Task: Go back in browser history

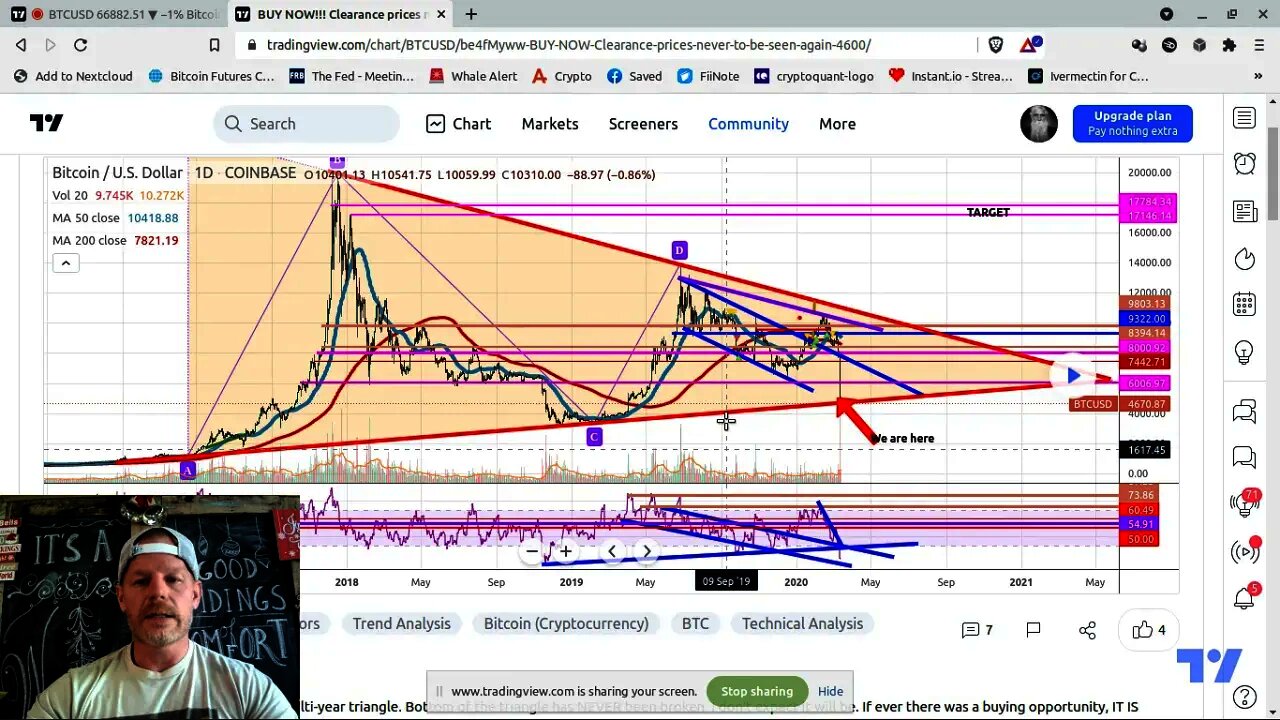Action: 21,45
